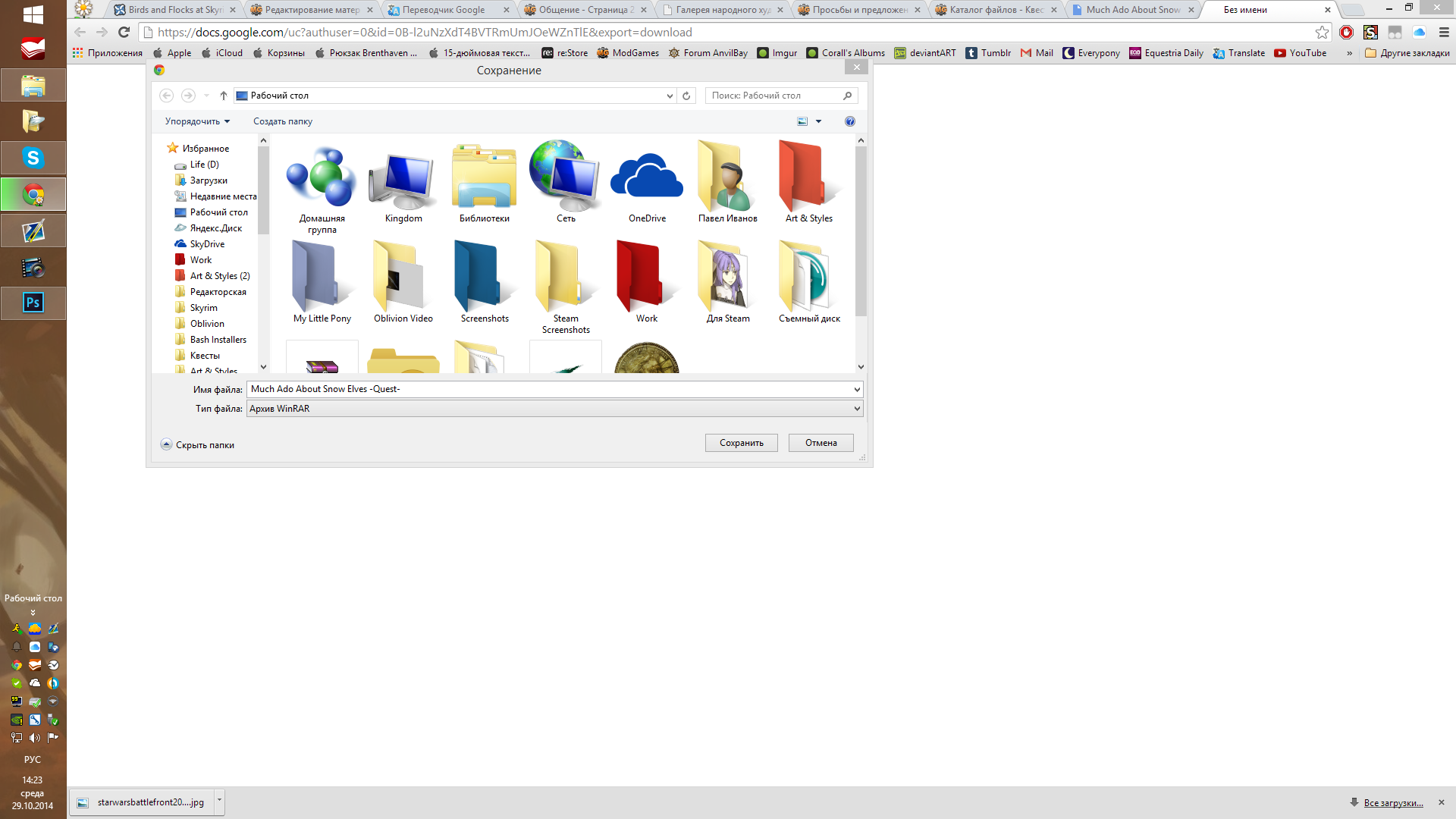The height and width of the screenshot is (819, 1456).
Task: Collapse folders with Скрыть папки toggle
Action: coord(198,445)
